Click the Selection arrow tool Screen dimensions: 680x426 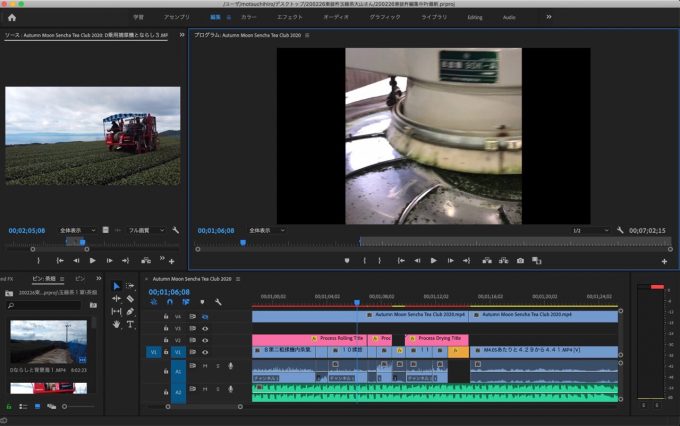pos(116,286)
